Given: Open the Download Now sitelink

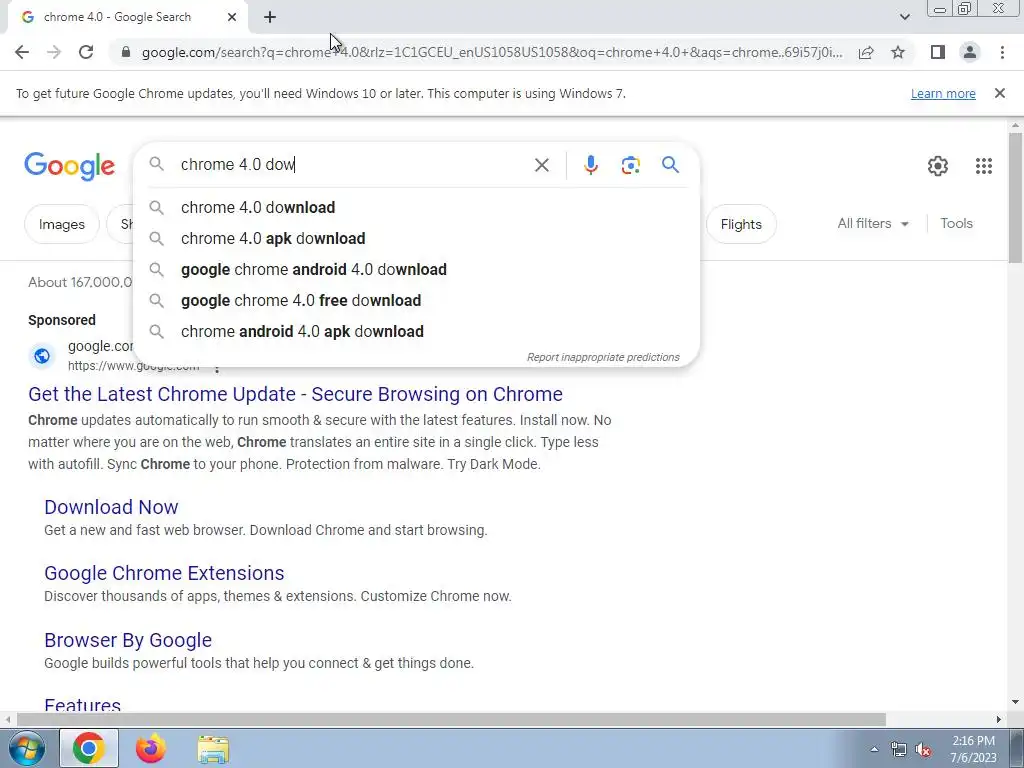Looking at the screenshot, I should pos(111,507).
